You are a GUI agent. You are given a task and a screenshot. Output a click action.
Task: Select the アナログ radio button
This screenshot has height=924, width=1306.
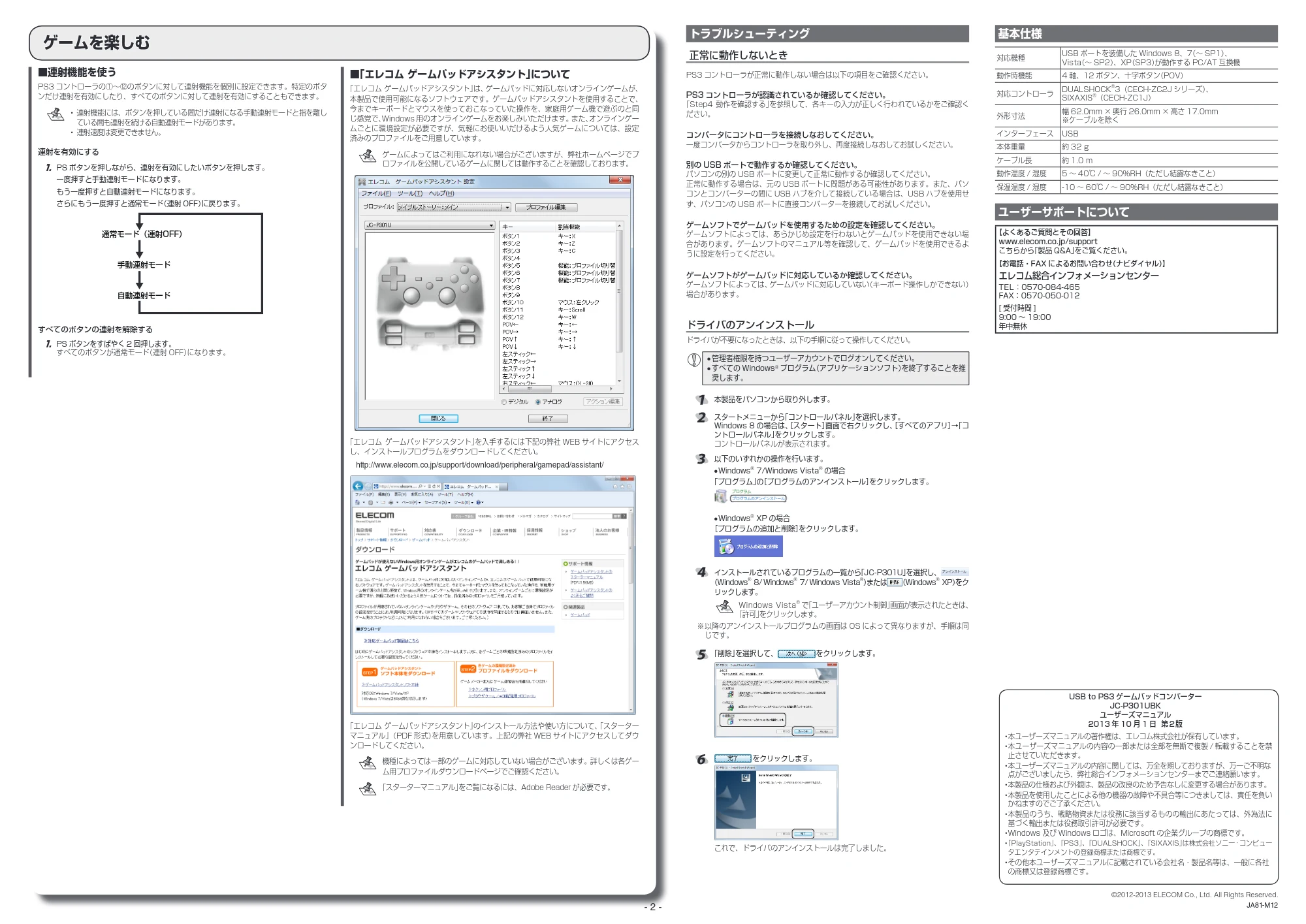click(538, 402)
